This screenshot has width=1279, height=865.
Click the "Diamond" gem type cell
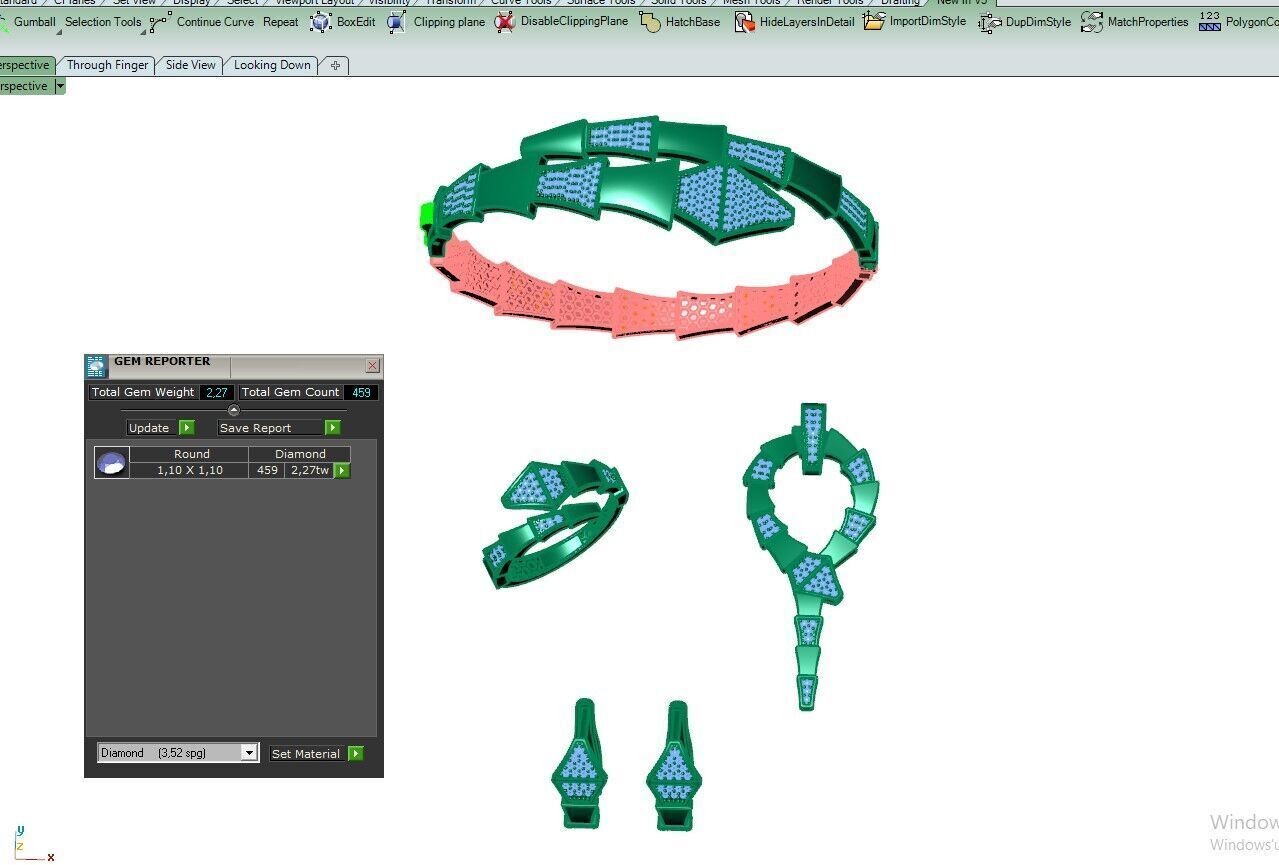click(x=300, y=454)
